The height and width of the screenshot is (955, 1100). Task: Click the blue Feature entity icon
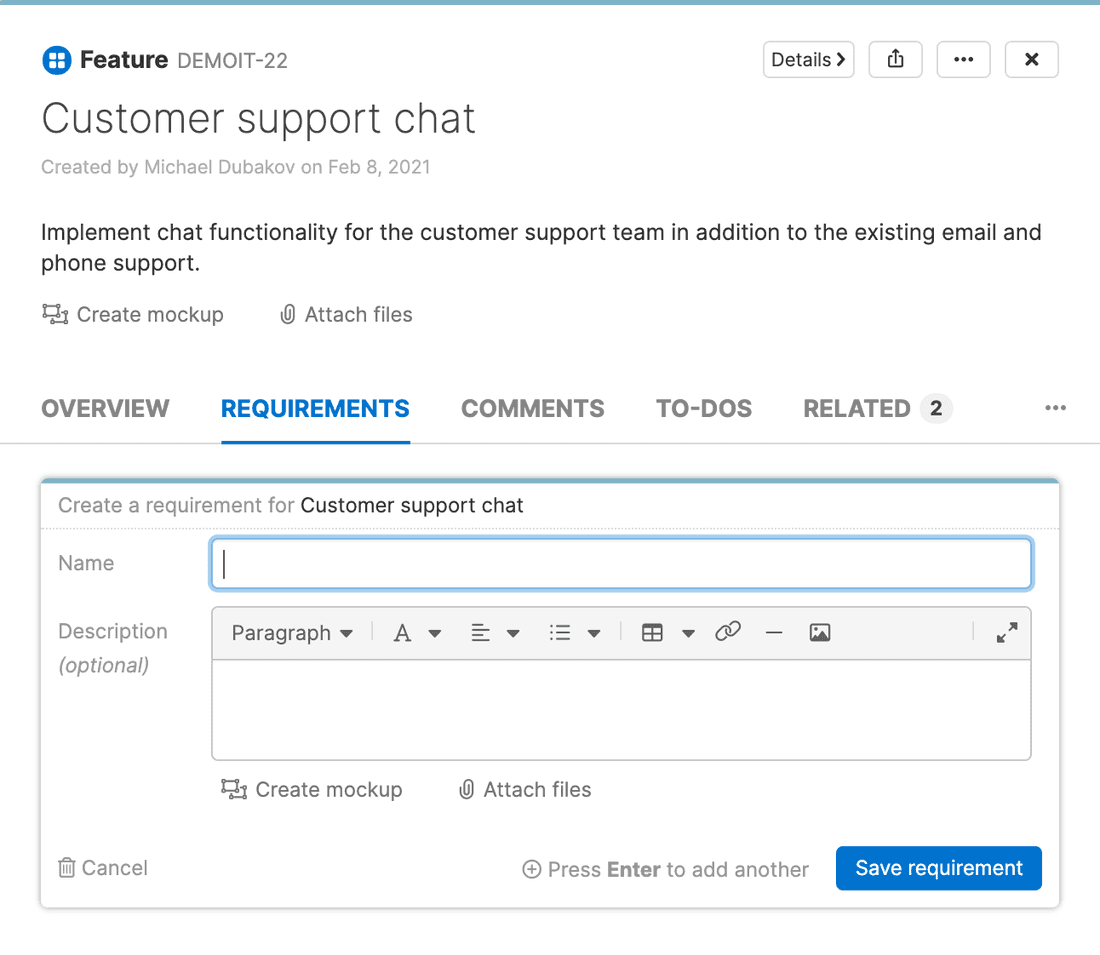pos(56,60)
